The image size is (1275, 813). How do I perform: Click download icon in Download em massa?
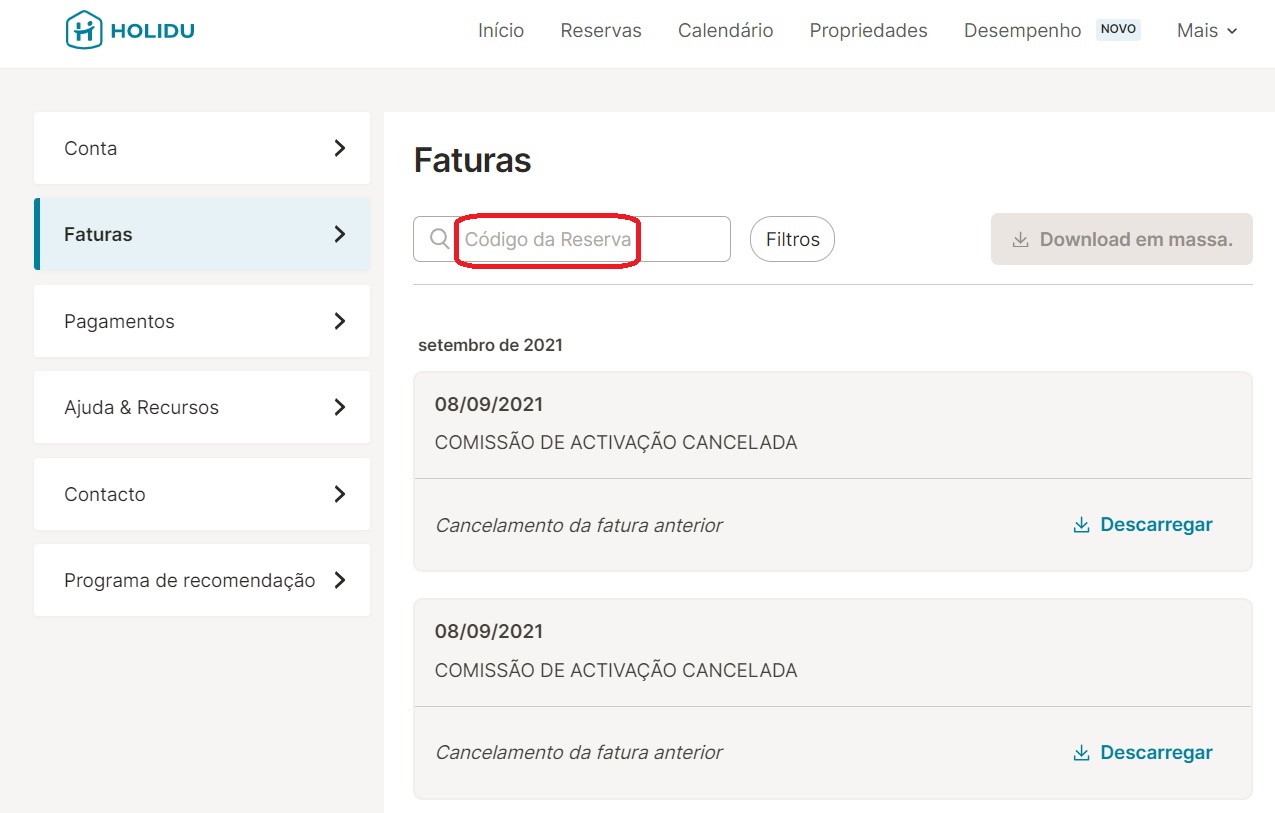(x=1020, y=240)
